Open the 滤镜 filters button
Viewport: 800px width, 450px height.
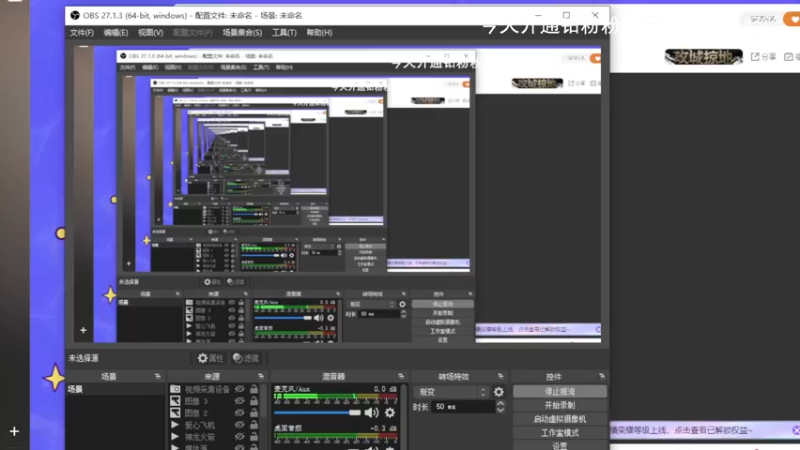point(245,358)
